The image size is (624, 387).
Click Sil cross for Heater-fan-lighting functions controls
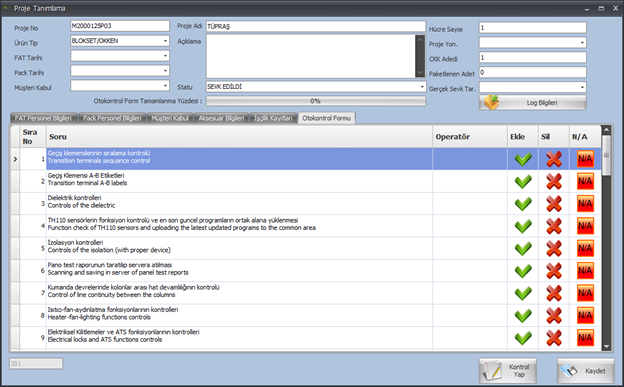coord(554,315)
